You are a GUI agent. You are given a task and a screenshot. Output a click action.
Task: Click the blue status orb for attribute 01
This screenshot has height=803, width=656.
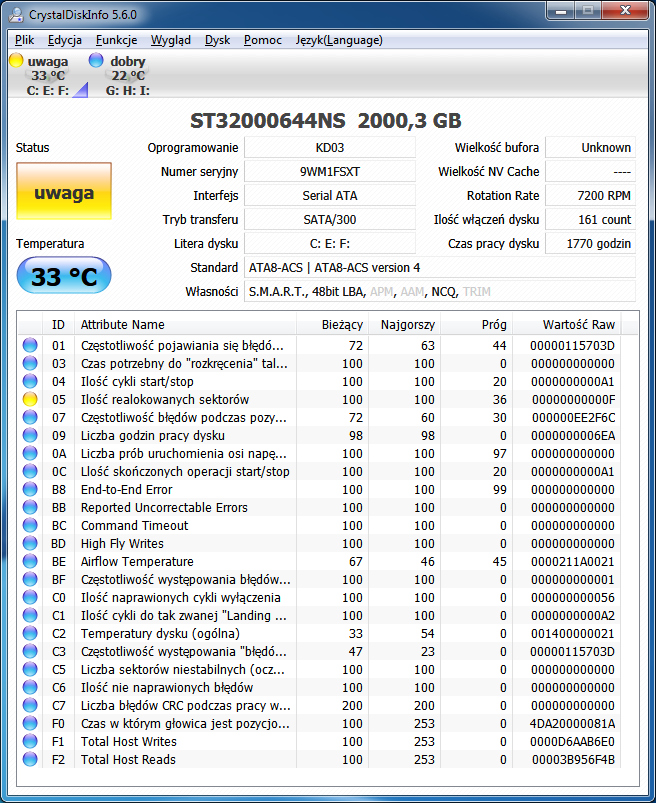[x=30, y=345]
